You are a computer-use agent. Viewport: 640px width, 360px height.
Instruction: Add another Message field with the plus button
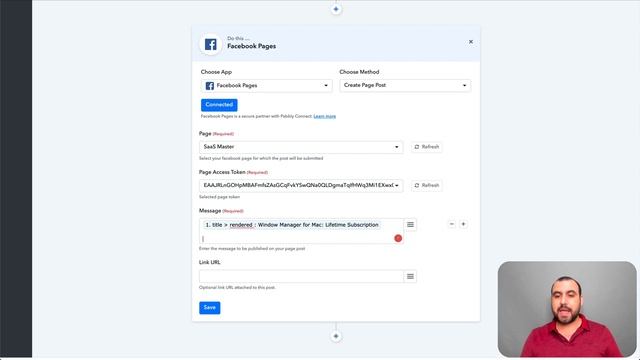(x=463, y=224)
